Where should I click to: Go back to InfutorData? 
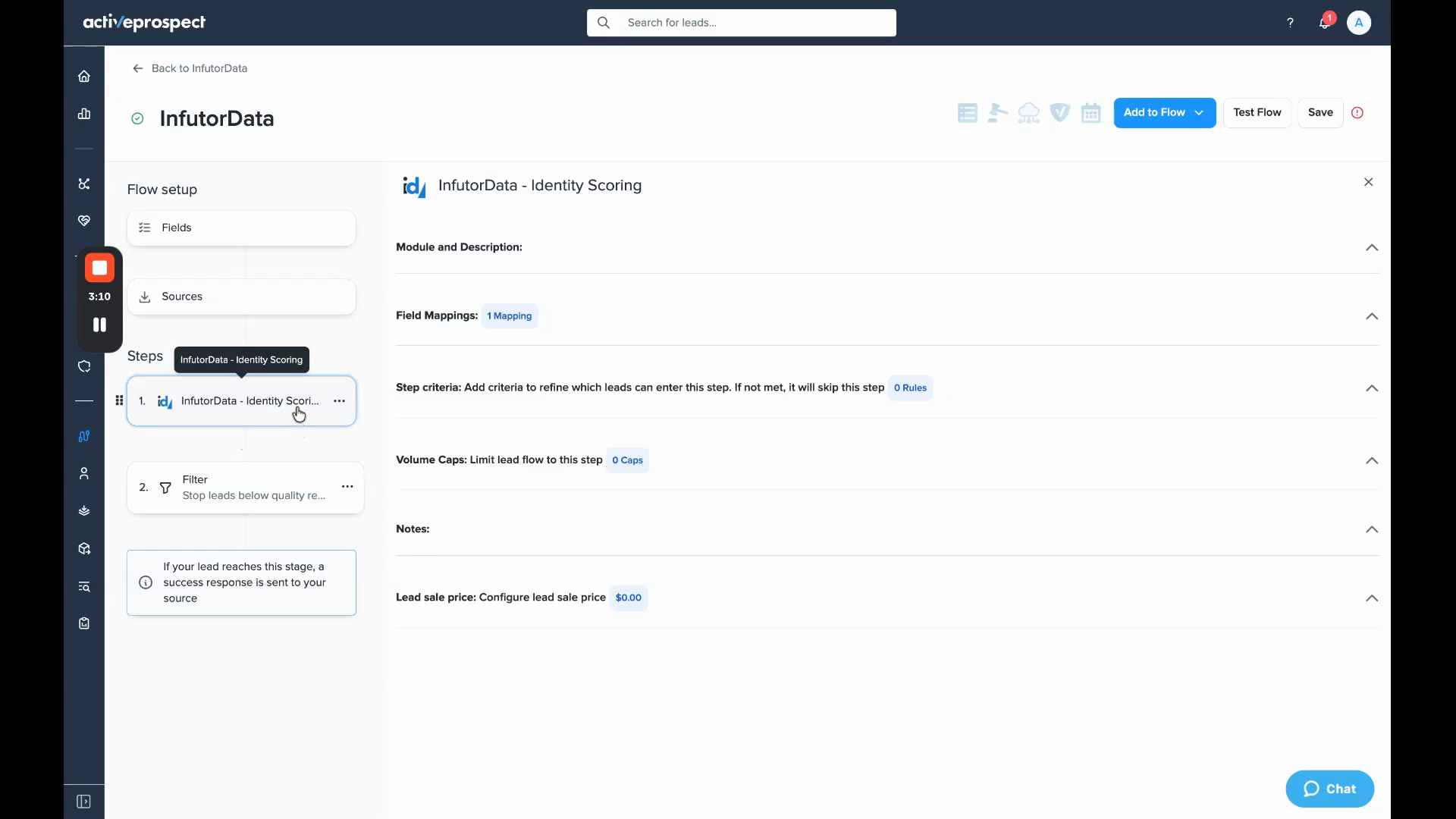[190, 68]
